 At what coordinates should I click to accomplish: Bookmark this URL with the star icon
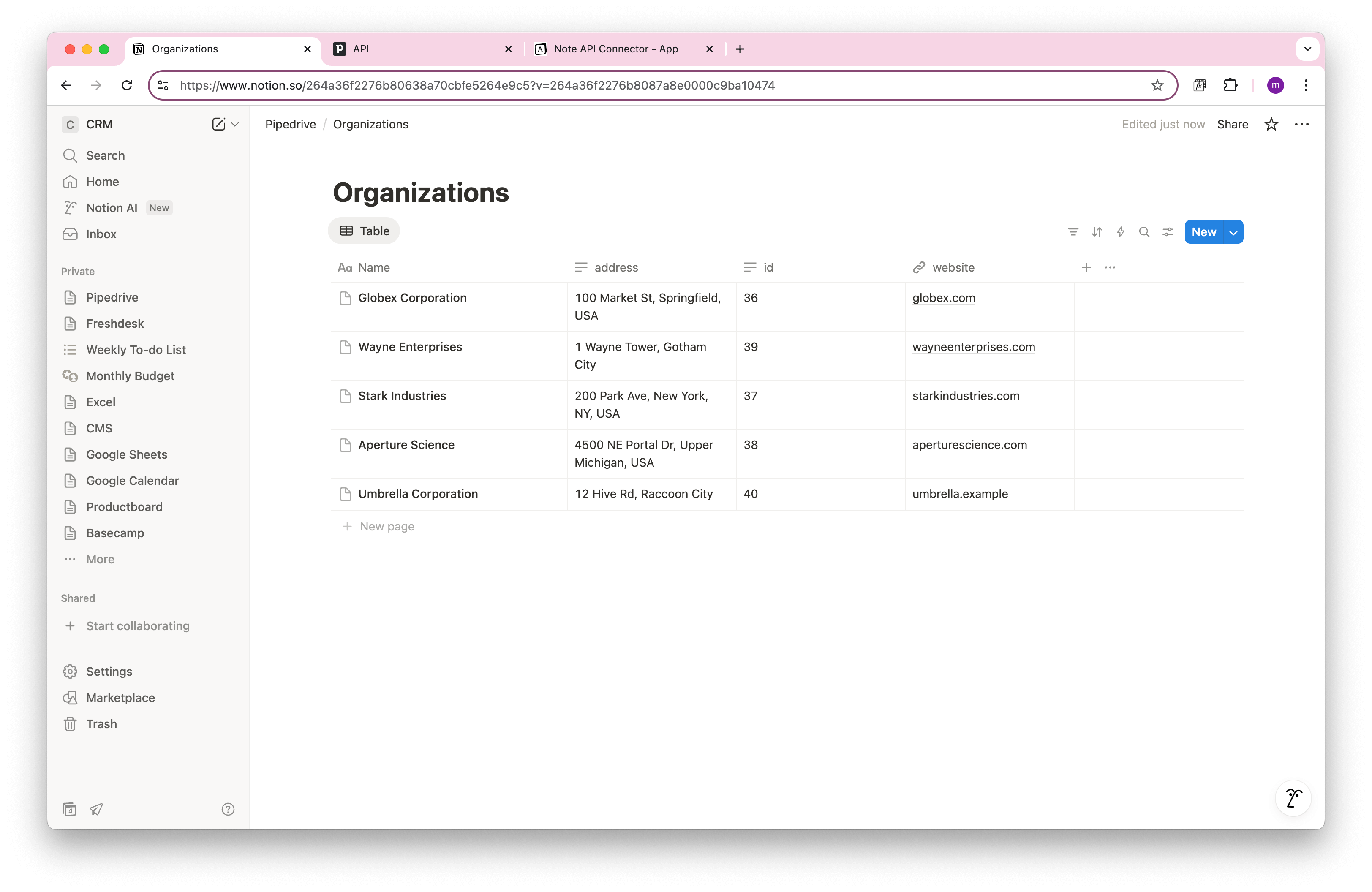[1157, 85]
